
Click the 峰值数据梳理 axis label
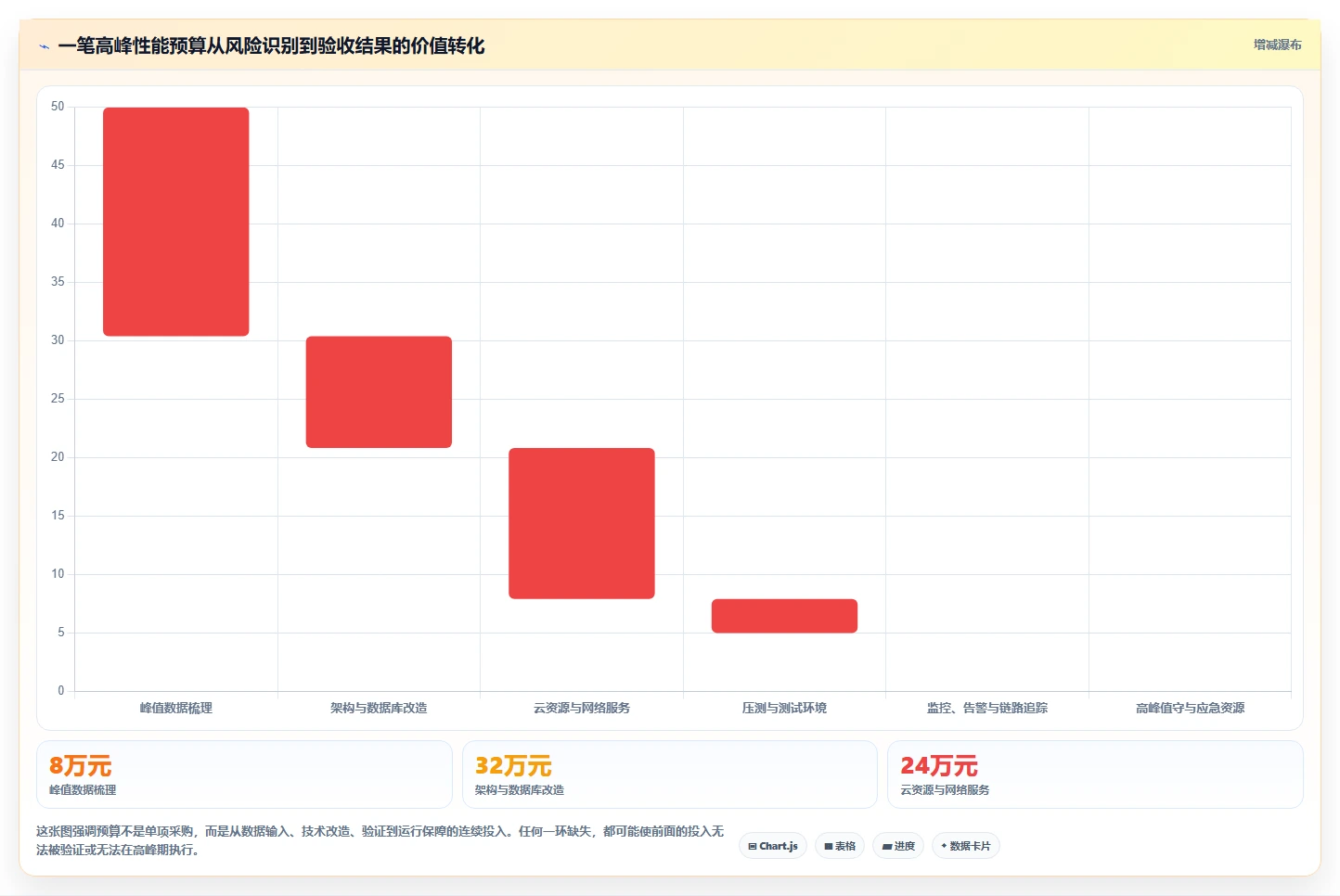[x=176, y=708]
